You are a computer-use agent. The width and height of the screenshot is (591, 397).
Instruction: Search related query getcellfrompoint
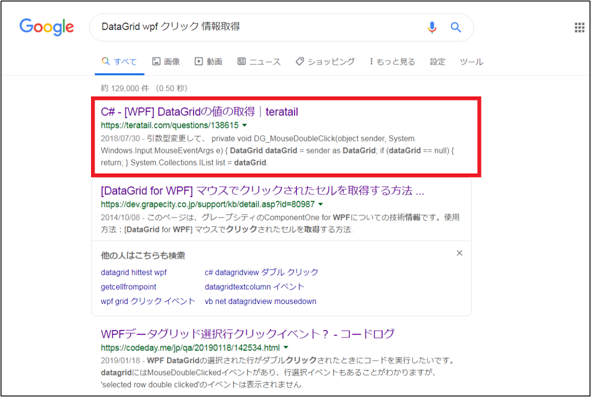128,287
